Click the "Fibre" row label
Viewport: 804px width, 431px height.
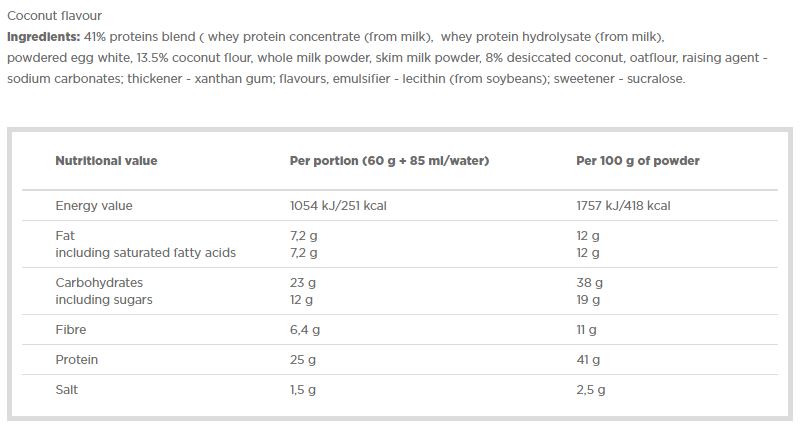[70, 329]
